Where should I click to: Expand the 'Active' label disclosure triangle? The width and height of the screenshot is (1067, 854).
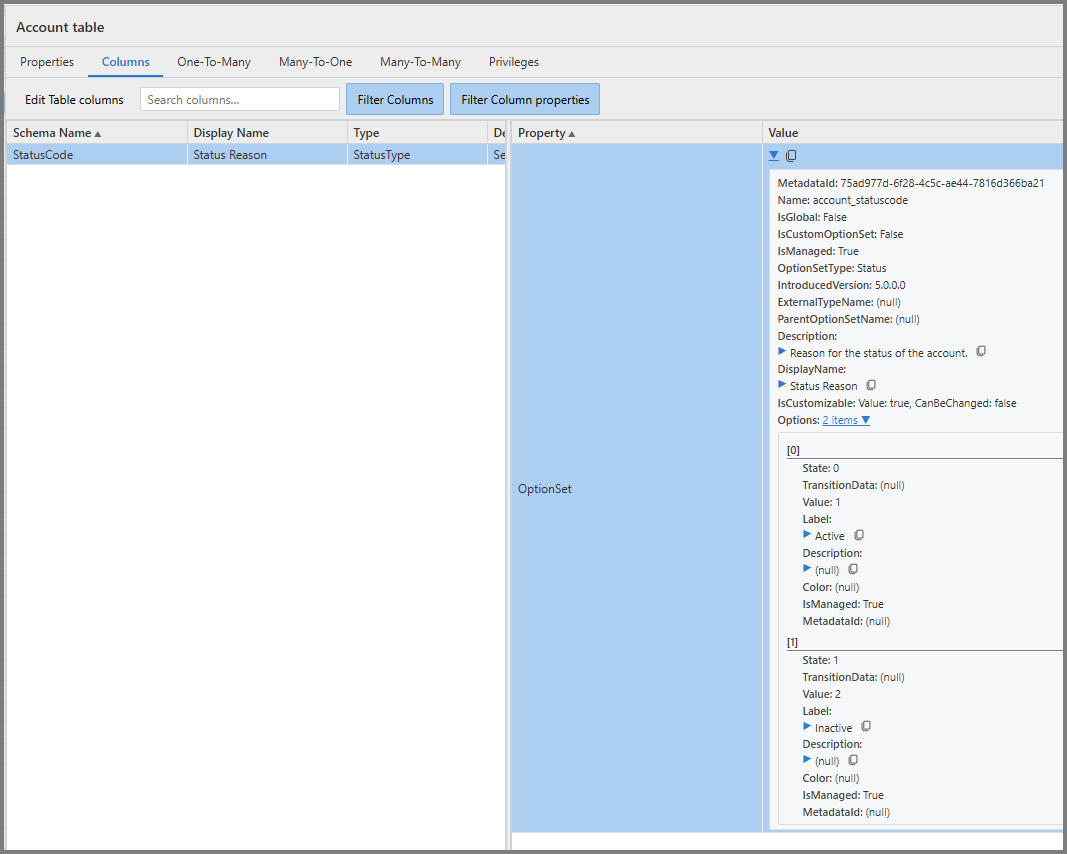(805, 535)
